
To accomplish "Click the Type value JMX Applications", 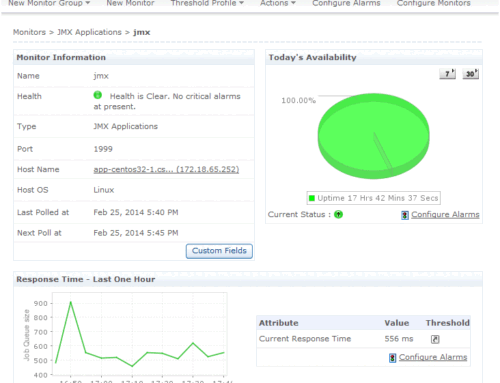I will coord(125,127).
